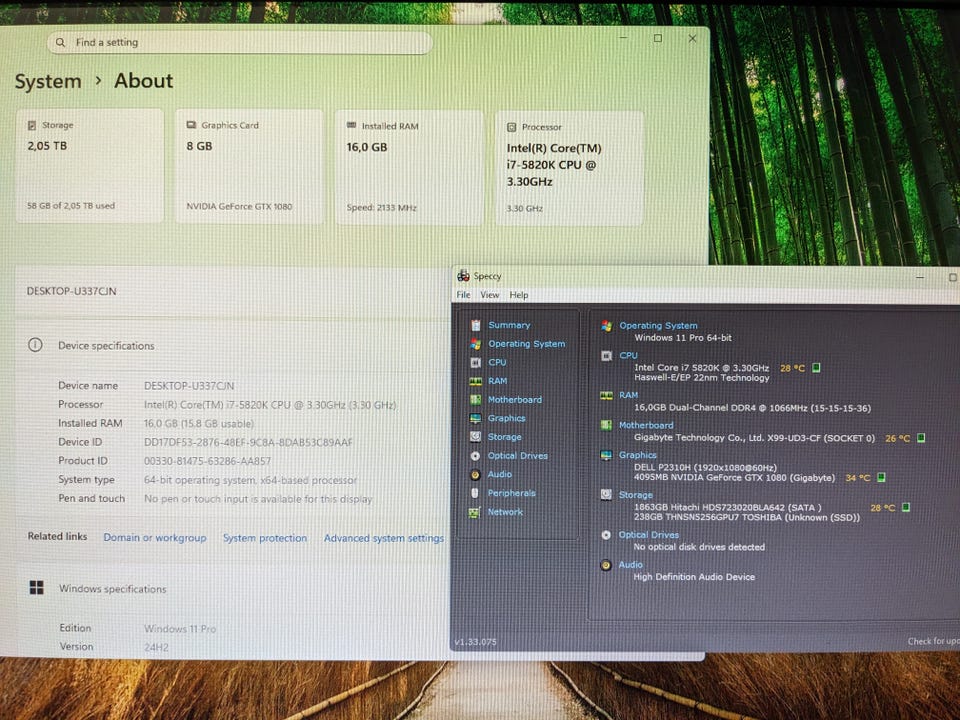Open the File menu in Speccy
The image size is (960, 720).
click(463, 295)
